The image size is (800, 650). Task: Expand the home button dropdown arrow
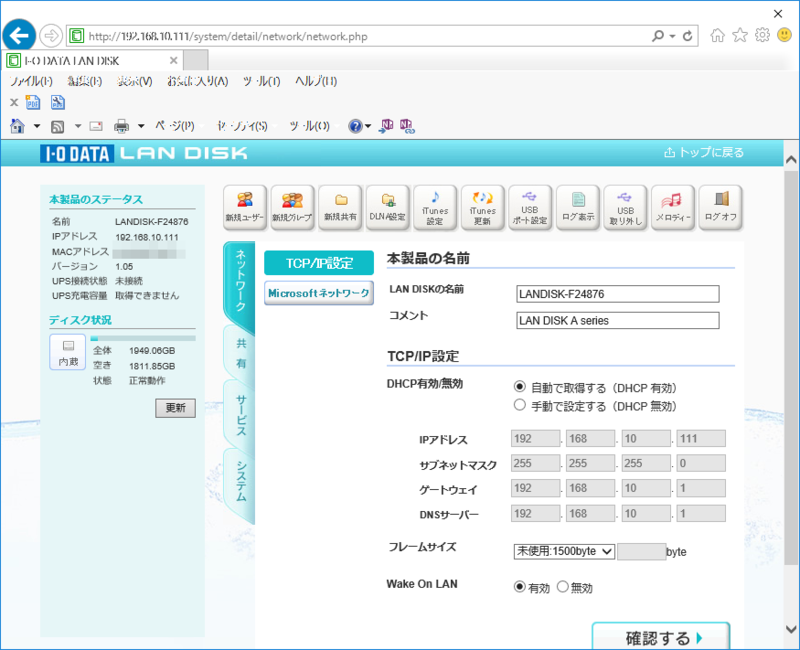[x=37, y=126]
